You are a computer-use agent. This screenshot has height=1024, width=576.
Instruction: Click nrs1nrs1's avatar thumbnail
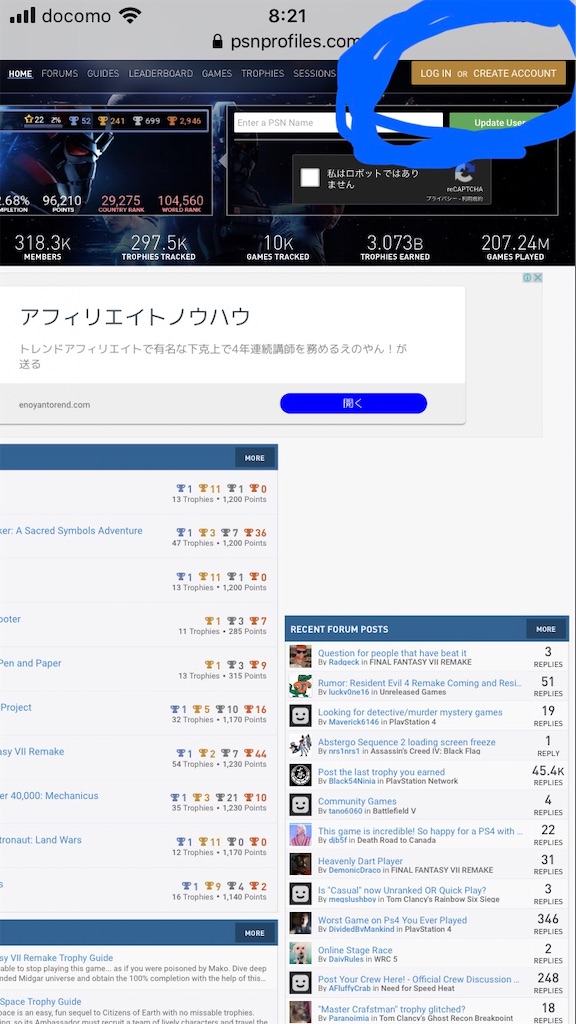300,745
